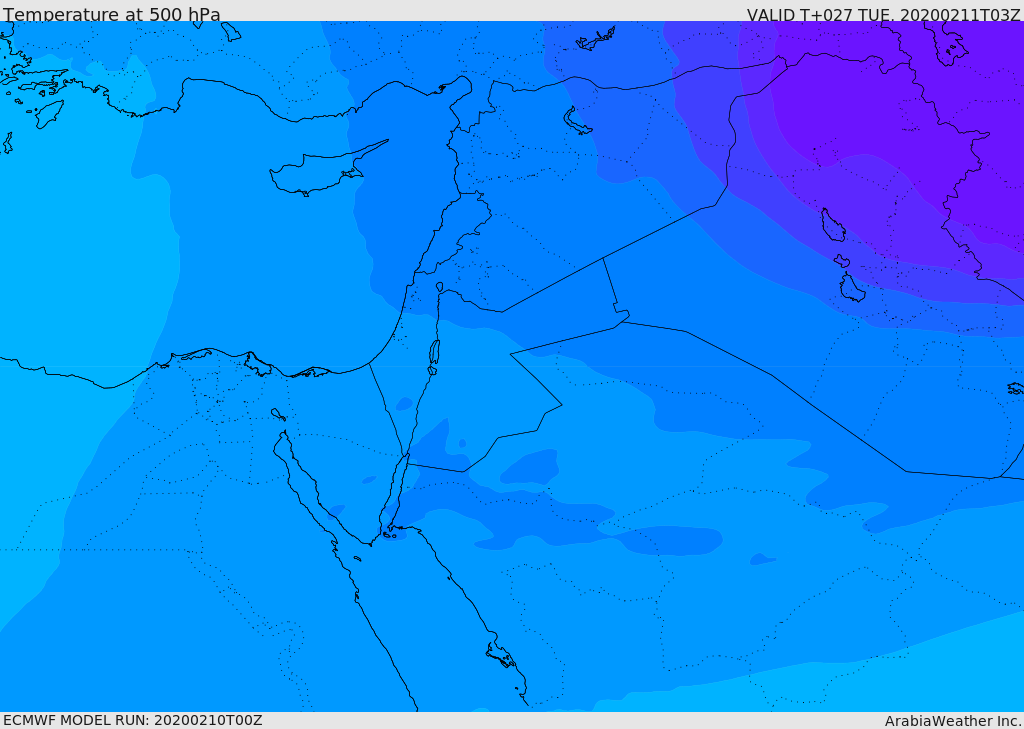Click the island of Cyprus on the map
The image size is (1024, 729).
point(323,170)
